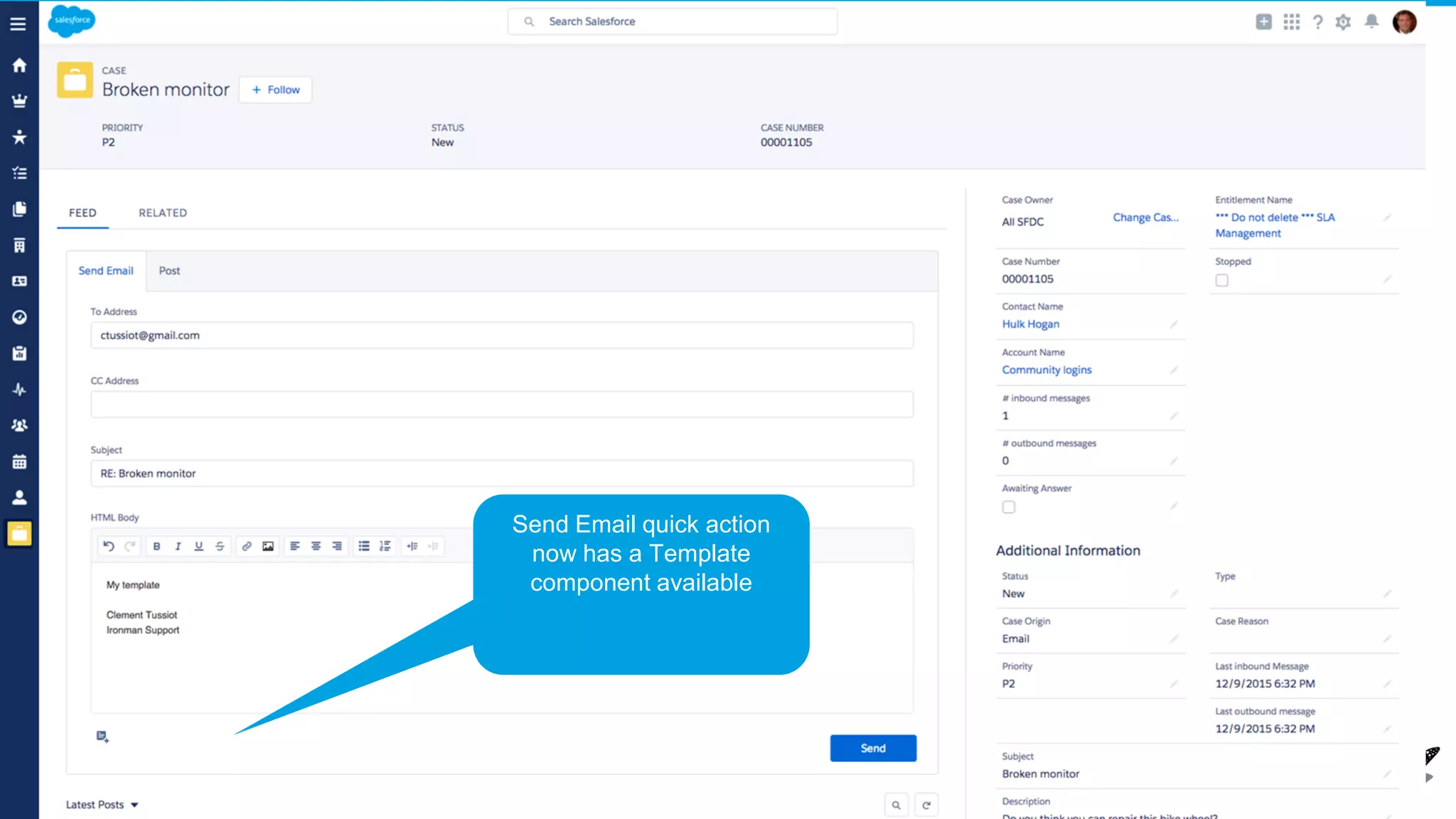Toggle underline formatting in email body

point(199,546)
